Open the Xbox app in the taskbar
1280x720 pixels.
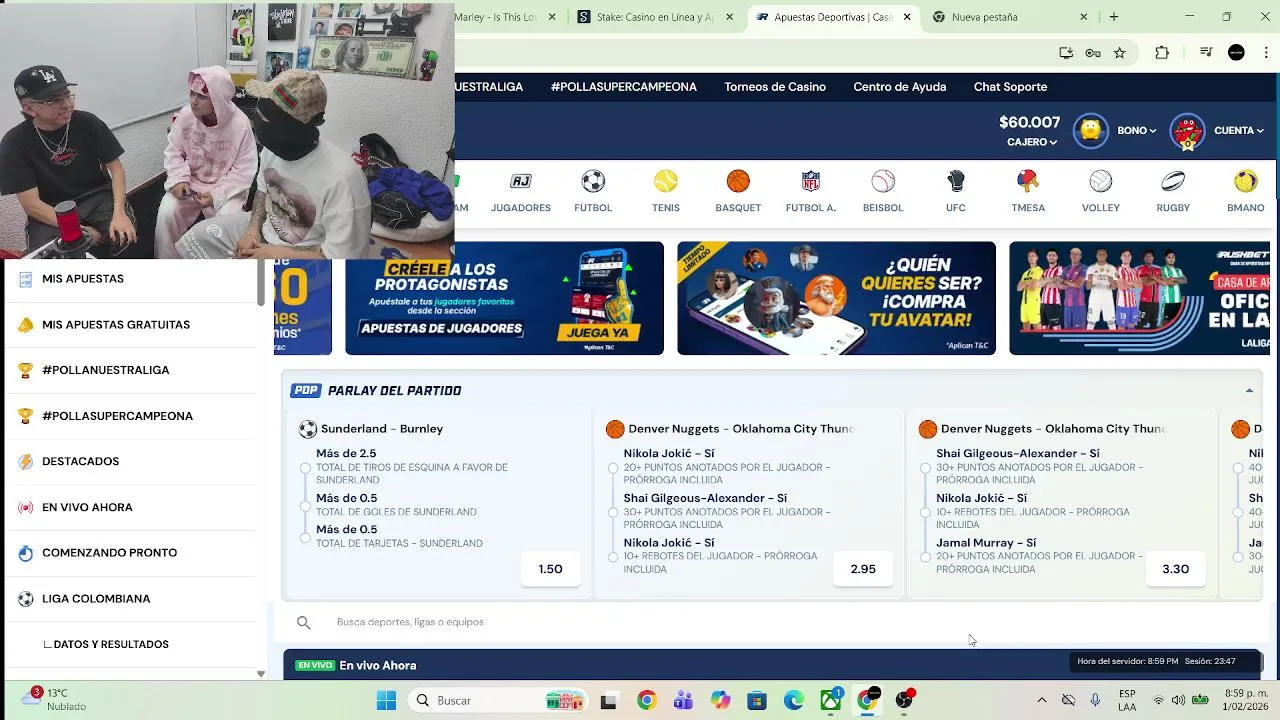831,701
